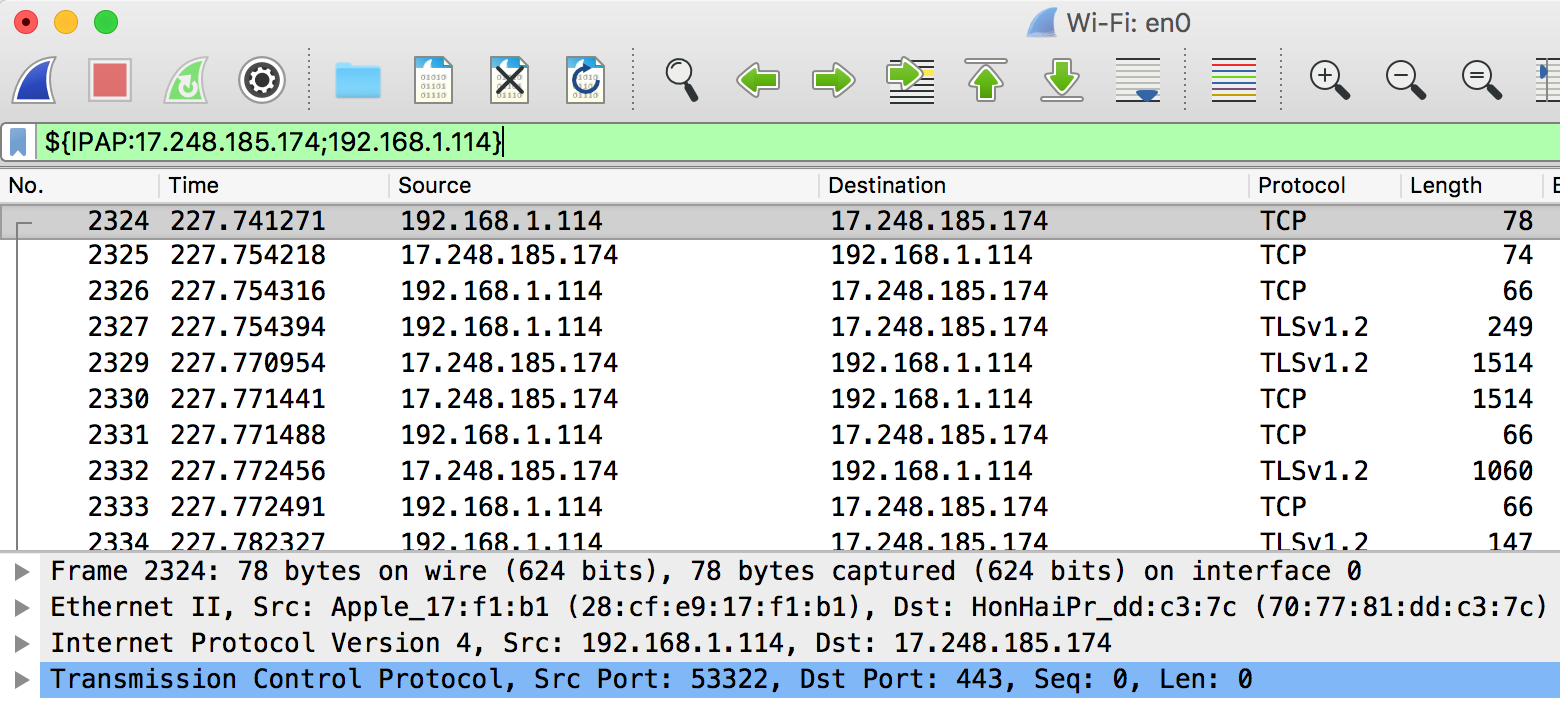Viewport: 1560px width, 714px height.
Task: Toggle auto-scroll during live capture
Action: [x=1138, y=80]
